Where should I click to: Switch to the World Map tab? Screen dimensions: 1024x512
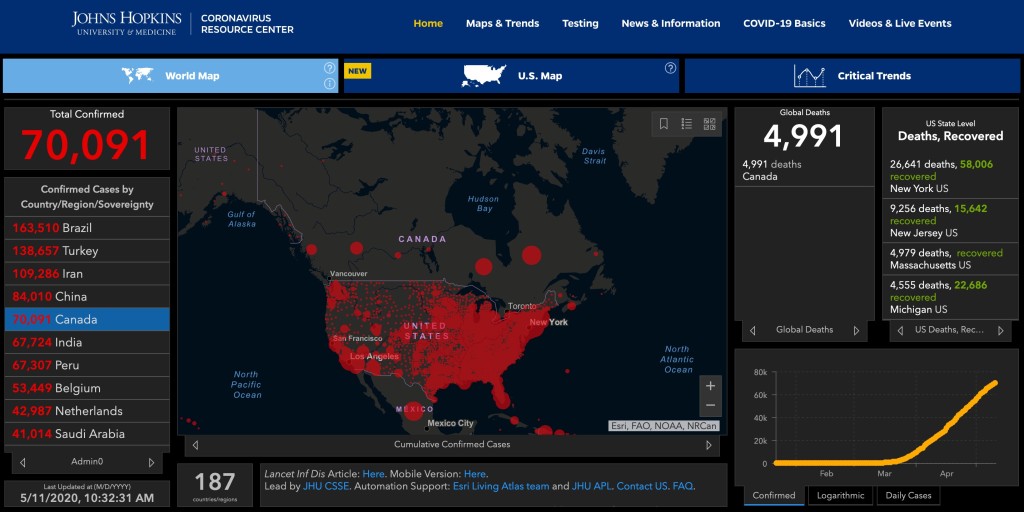[x=170, y=76]
